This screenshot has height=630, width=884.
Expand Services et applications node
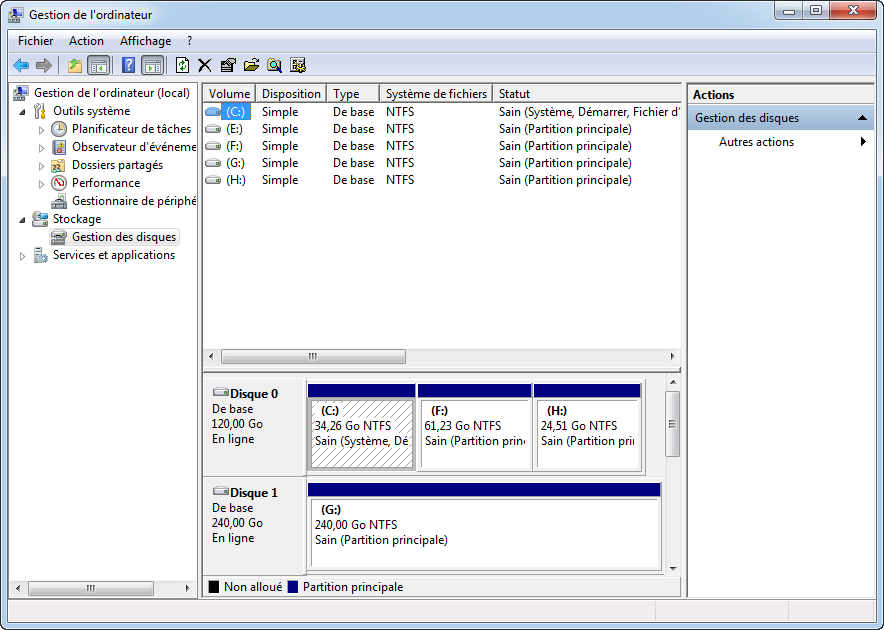click(23, 256)
